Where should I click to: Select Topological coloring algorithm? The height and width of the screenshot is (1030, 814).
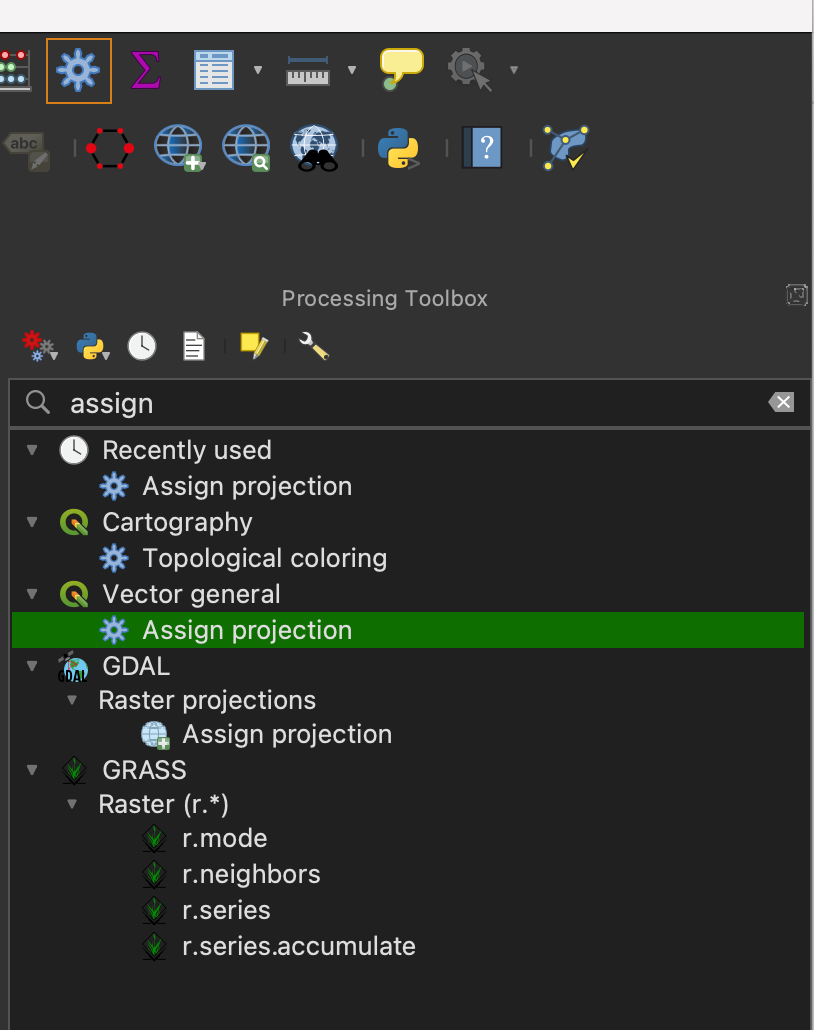tap(264, 558)
